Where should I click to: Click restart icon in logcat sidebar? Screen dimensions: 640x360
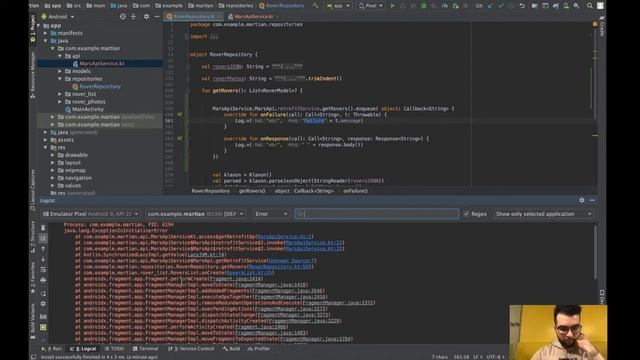point(43,293)
